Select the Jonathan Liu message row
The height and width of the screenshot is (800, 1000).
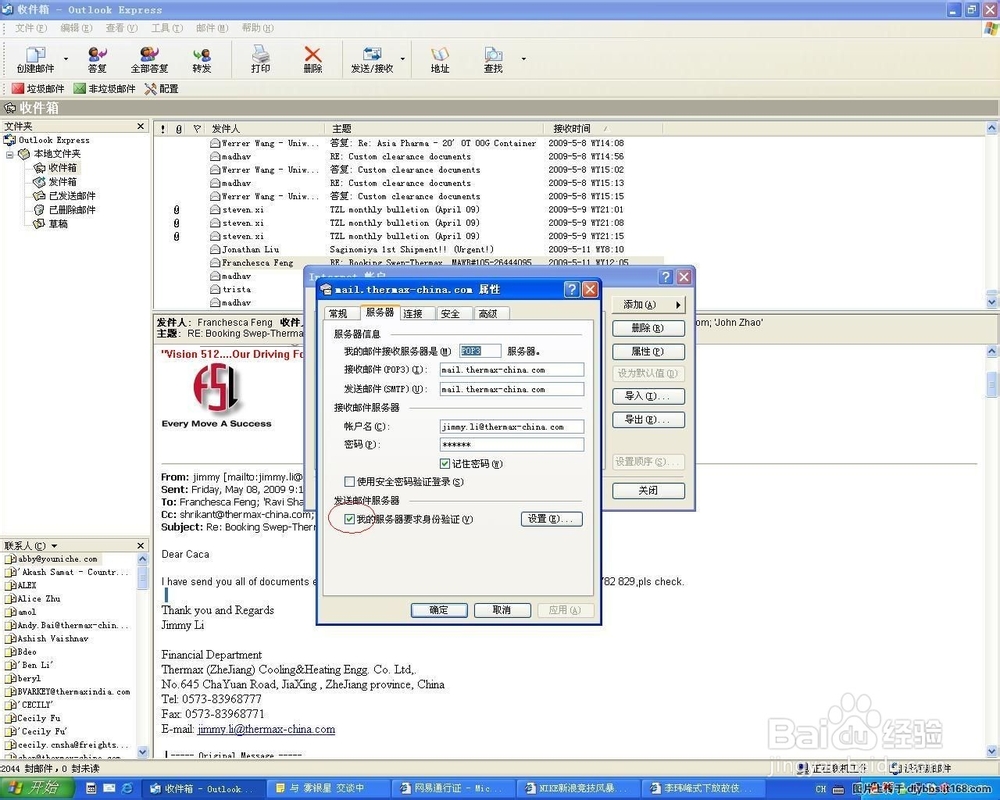[408, 249]
